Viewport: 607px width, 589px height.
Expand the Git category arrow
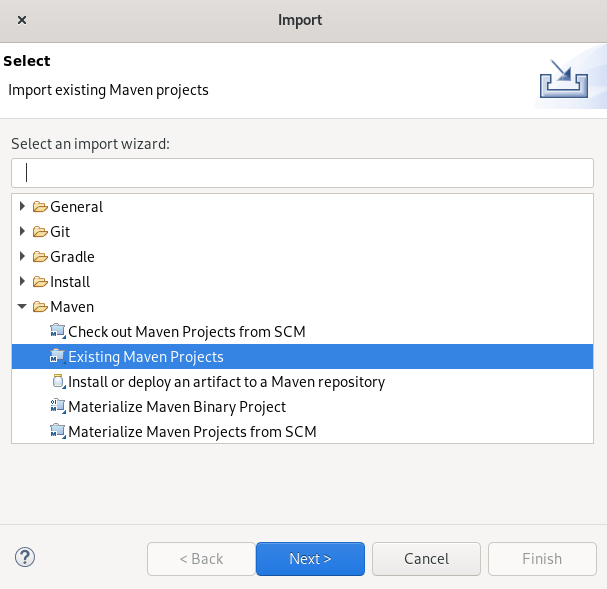click(22, 231)
